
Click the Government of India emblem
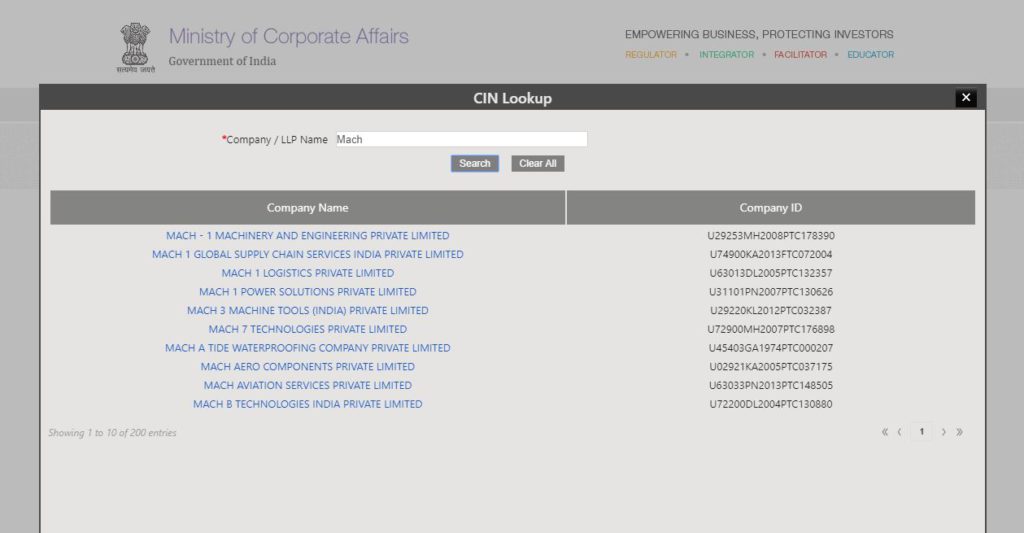click(134, 48)
